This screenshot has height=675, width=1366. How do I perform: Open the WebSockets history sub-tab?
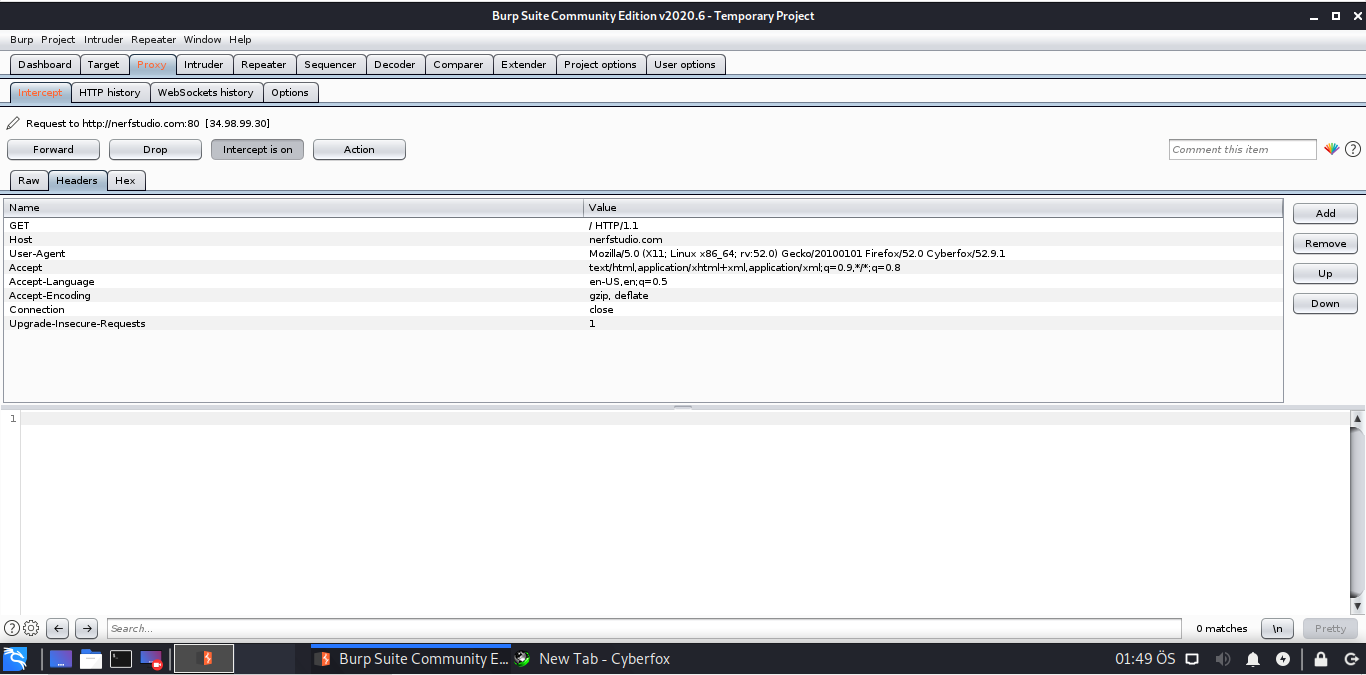206,92
